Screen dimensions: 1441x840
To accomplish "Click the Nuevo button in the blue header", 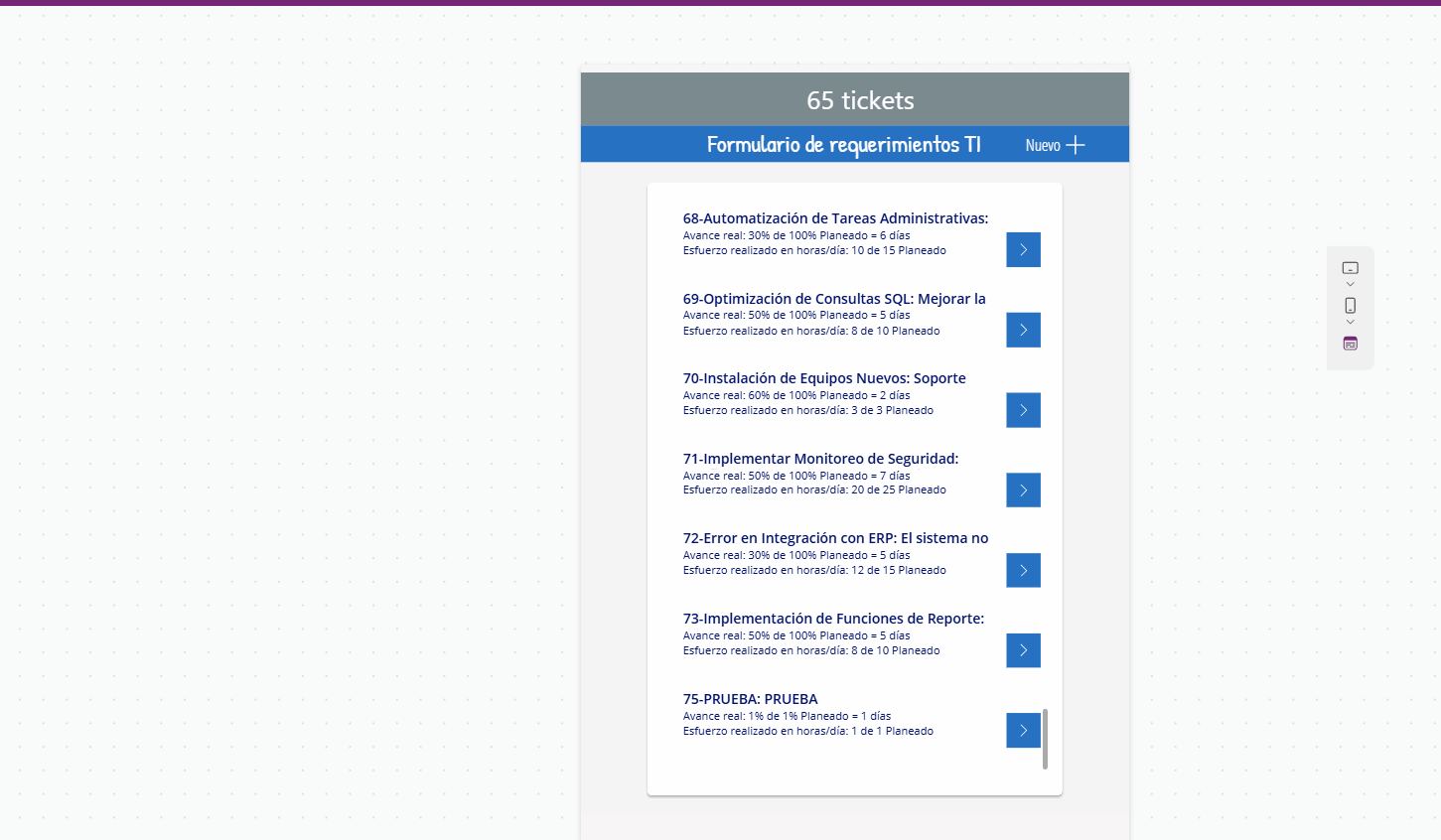I will pos(1046,144).
